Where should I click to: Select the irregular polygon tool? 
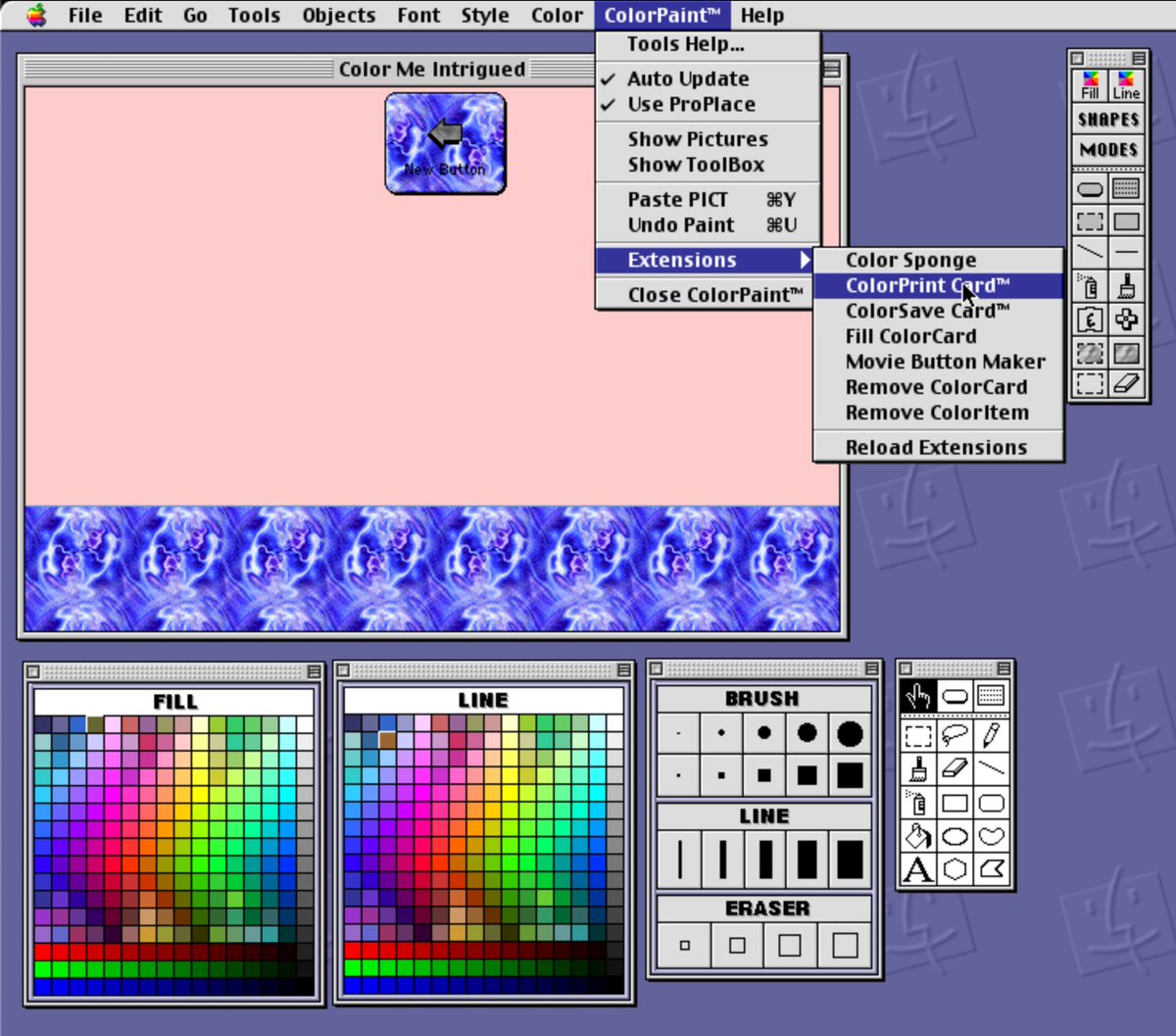tap(992, 869)
